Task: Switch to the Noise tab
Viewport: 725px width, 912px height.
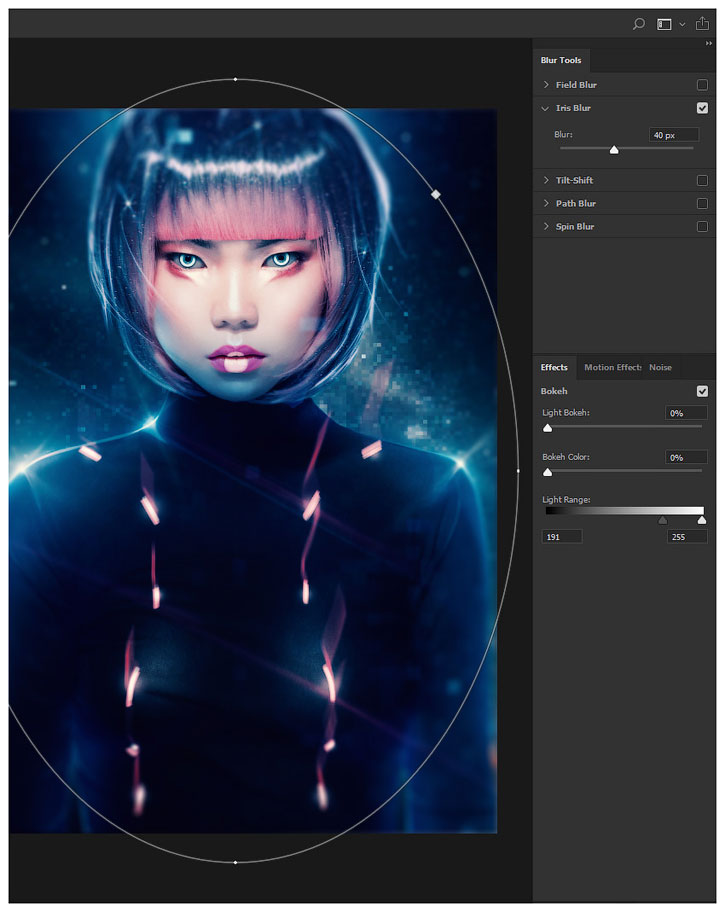Action: click(x=660, y=367)
